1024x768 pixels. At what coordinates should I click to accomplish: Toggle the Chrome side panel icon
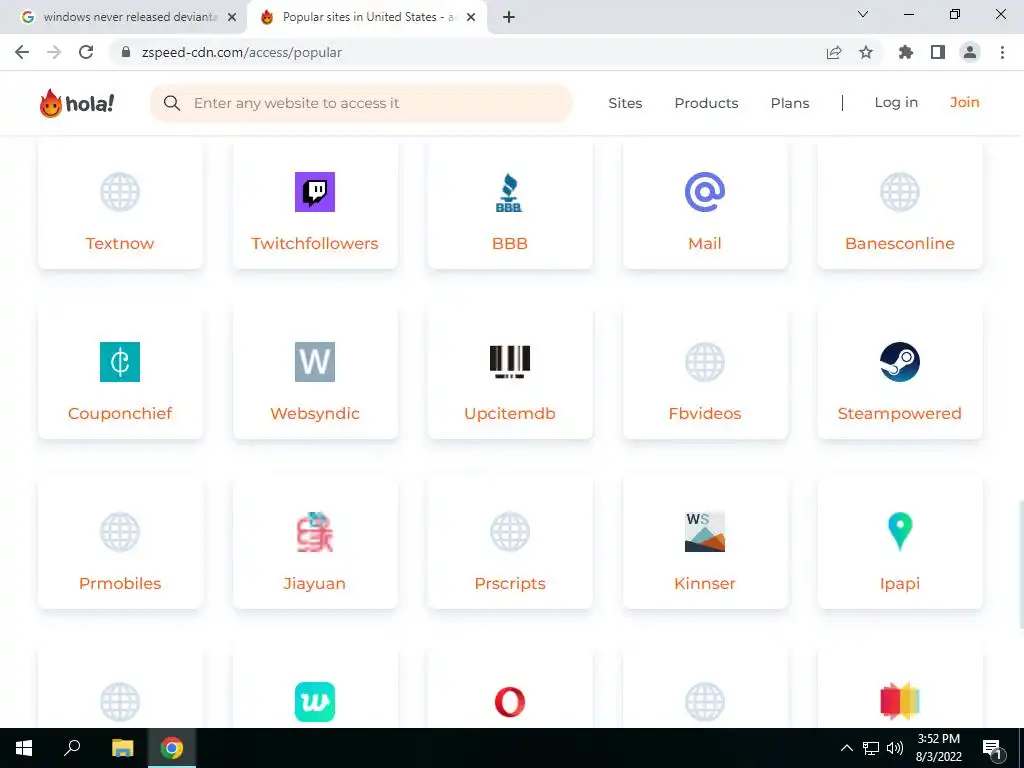(938, 52)
